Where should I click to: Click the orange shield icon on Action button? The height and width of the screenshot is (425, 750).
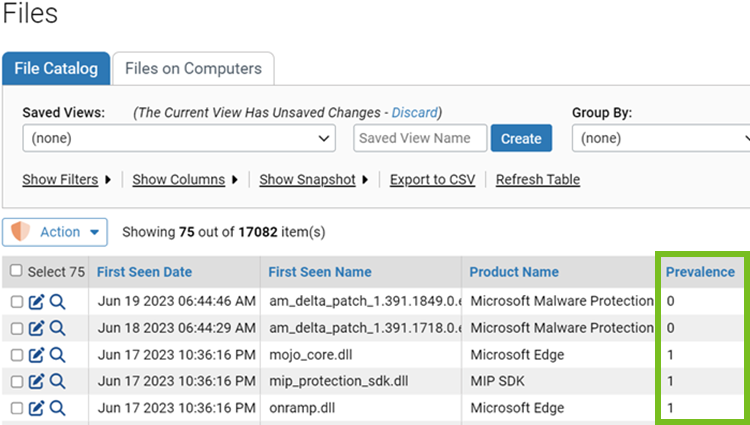[21, 232]
